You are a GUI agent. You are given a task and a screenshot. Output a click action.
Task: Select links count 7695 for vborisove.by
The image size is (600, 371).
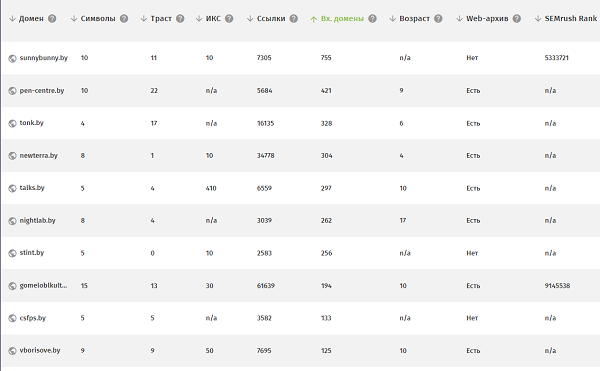[x=264, y=351]
